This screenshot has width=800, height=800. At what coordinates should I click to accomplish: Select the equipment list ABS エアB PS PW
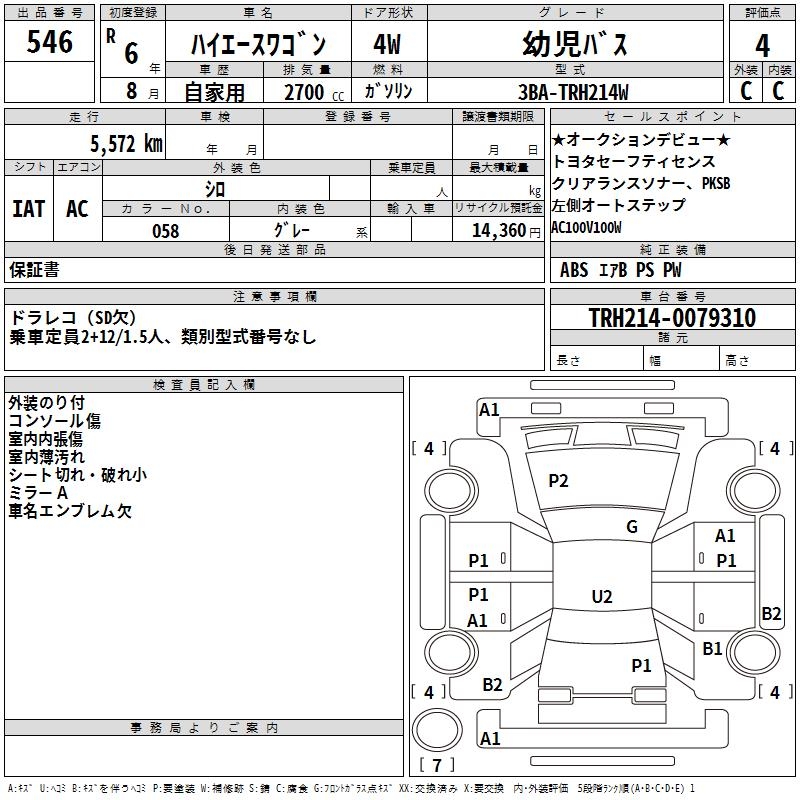click(620, 269)
